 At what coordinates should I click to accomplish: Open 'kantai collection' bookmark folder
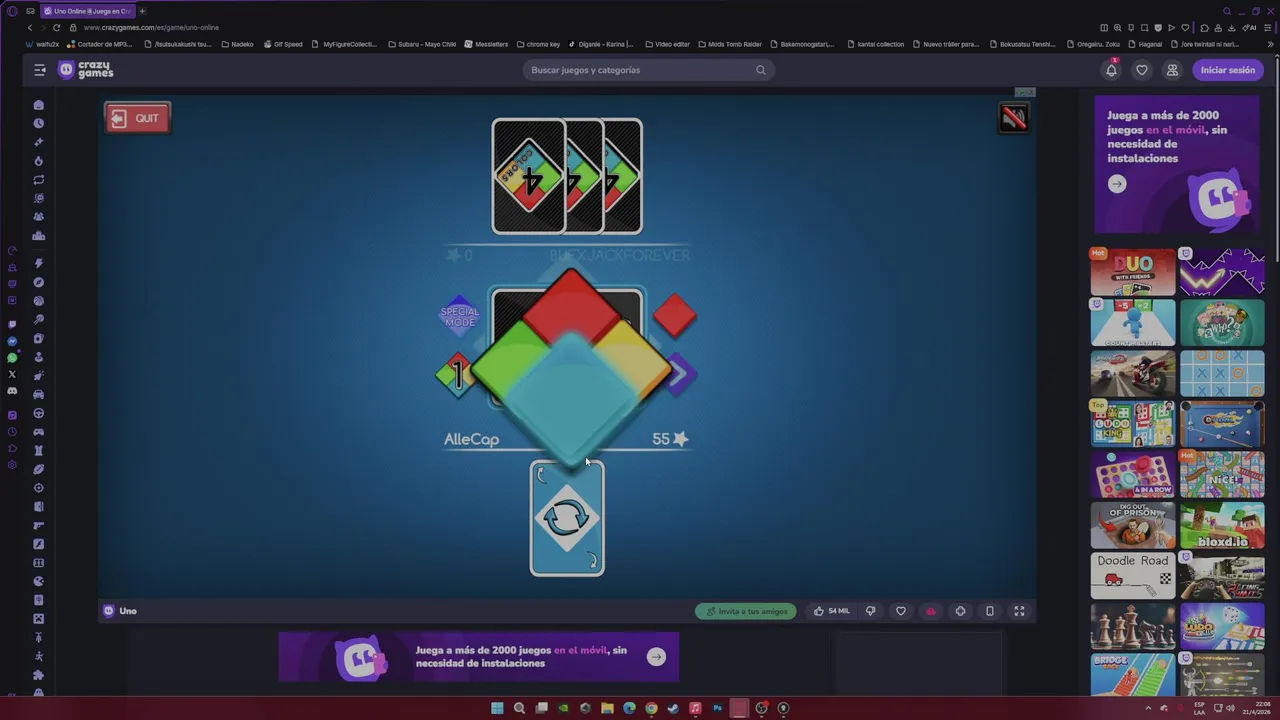[875, 44]
